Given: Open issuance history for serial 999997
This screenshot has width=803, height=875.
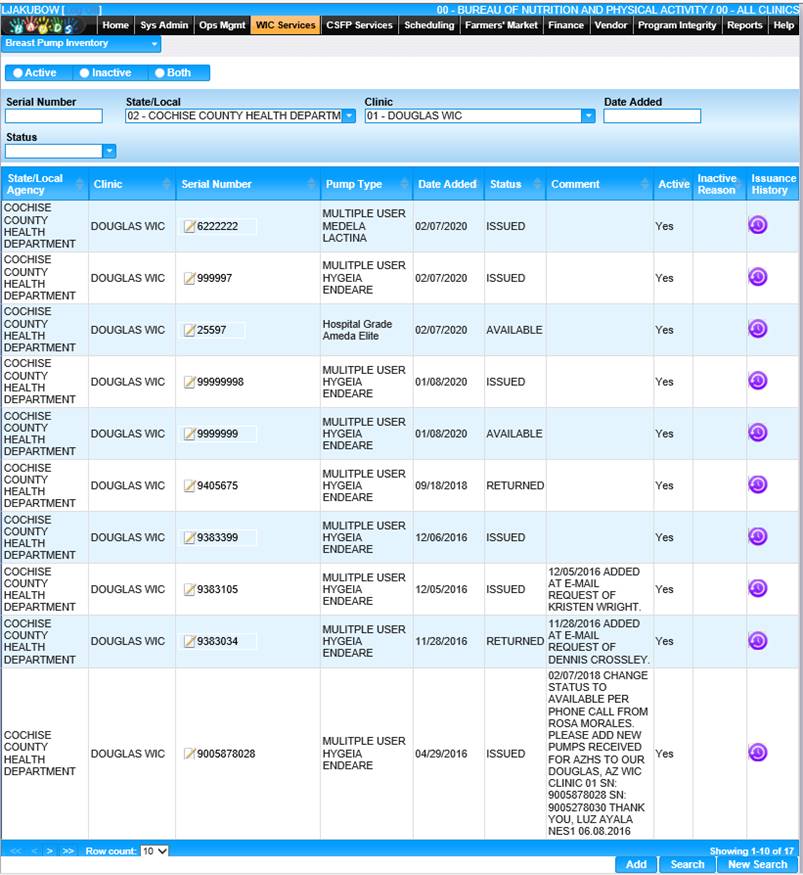Looking at the screenshot, I should pyautogui.click(x=757, y=277).
